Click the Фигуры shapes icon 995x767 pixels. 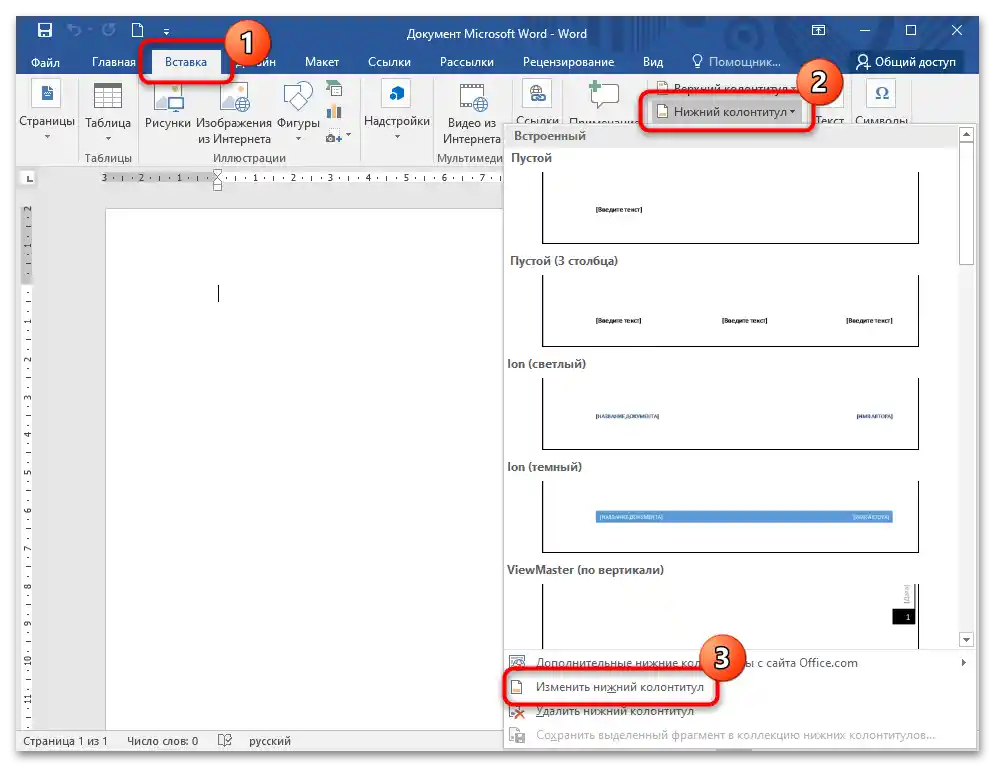pyautogui.click(x=298, y=96)
